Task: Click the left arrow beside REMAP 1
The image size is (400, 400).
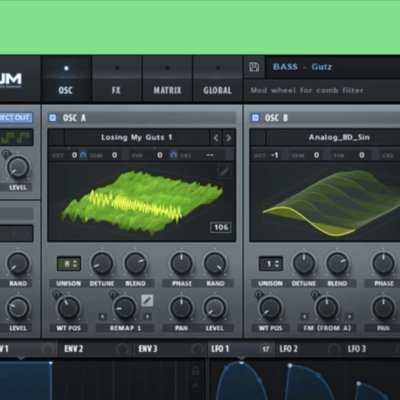Action: click(102, 316)
